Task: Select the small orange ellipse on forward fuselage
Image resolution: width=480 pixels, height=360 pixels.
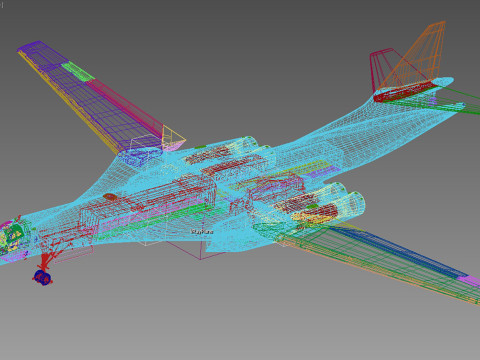Action: point(110,197)
